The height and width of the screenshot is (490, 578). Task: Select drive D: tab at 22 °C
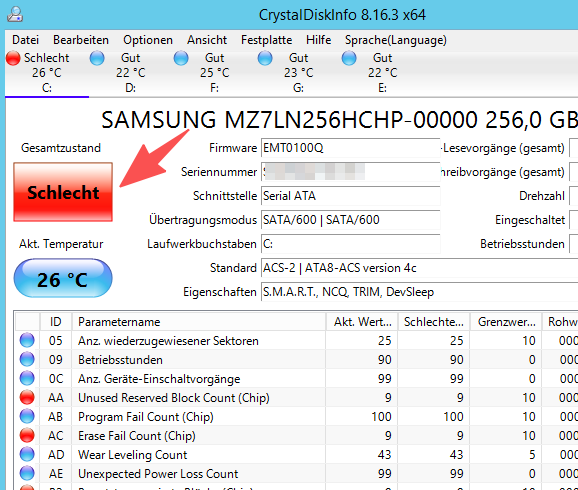point(131,73)
